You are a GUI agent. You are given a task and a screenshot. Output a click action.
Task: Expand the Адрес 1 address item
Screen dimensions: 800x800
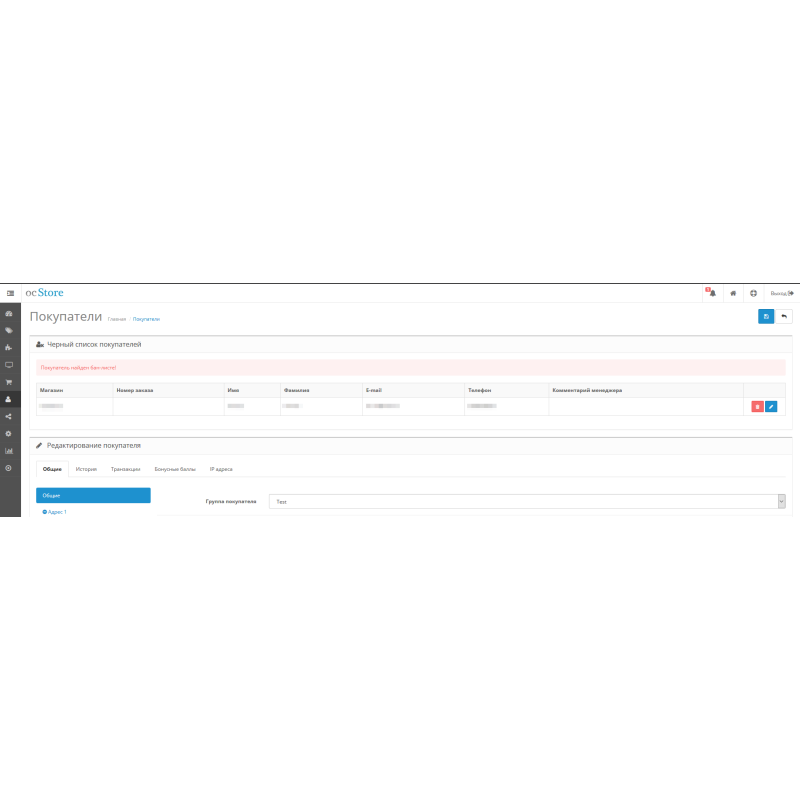(x=55, y=512)
